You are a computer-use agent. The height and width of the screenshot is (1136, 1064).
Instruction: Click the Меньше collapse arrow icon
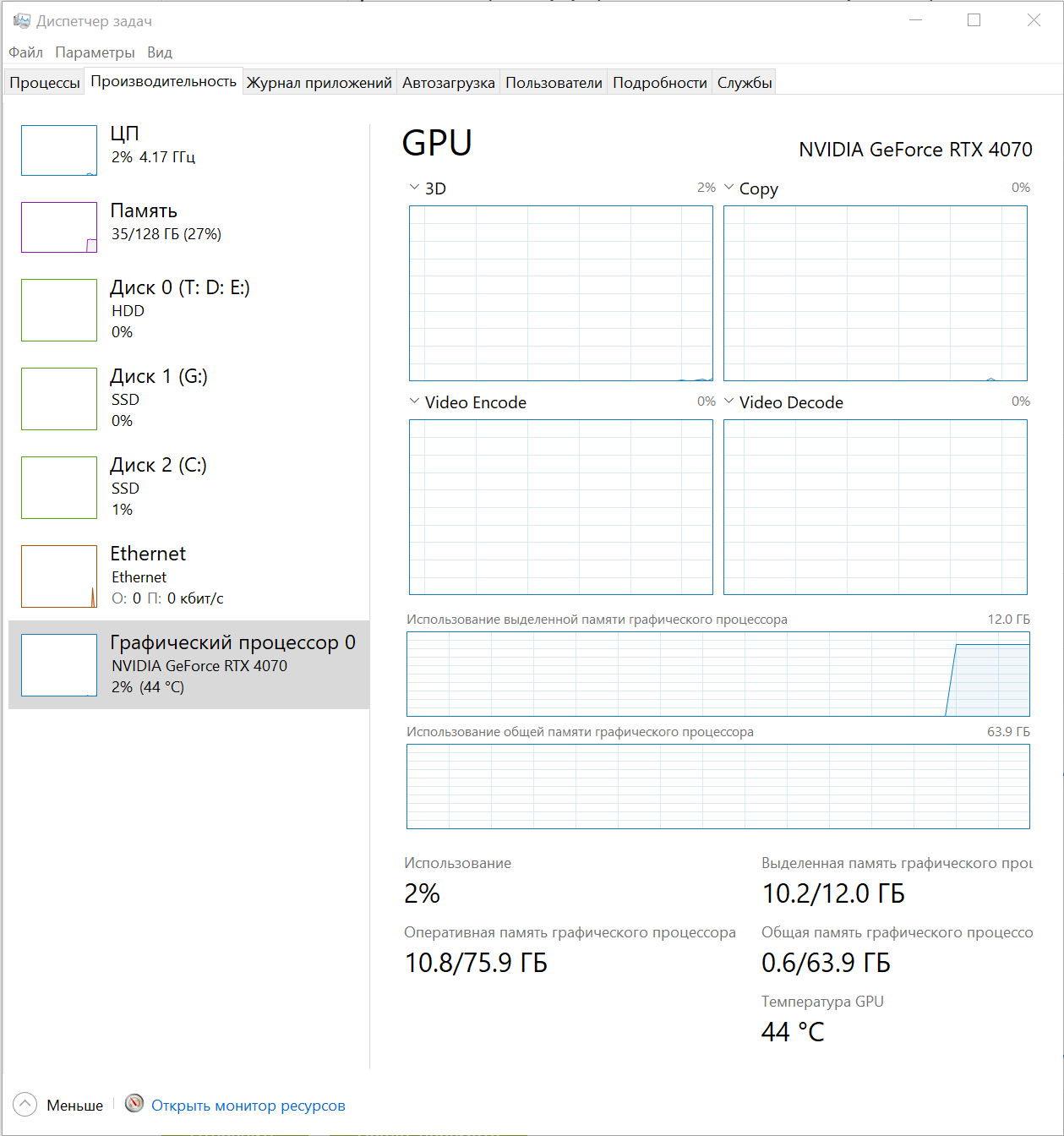point(25,1104)
